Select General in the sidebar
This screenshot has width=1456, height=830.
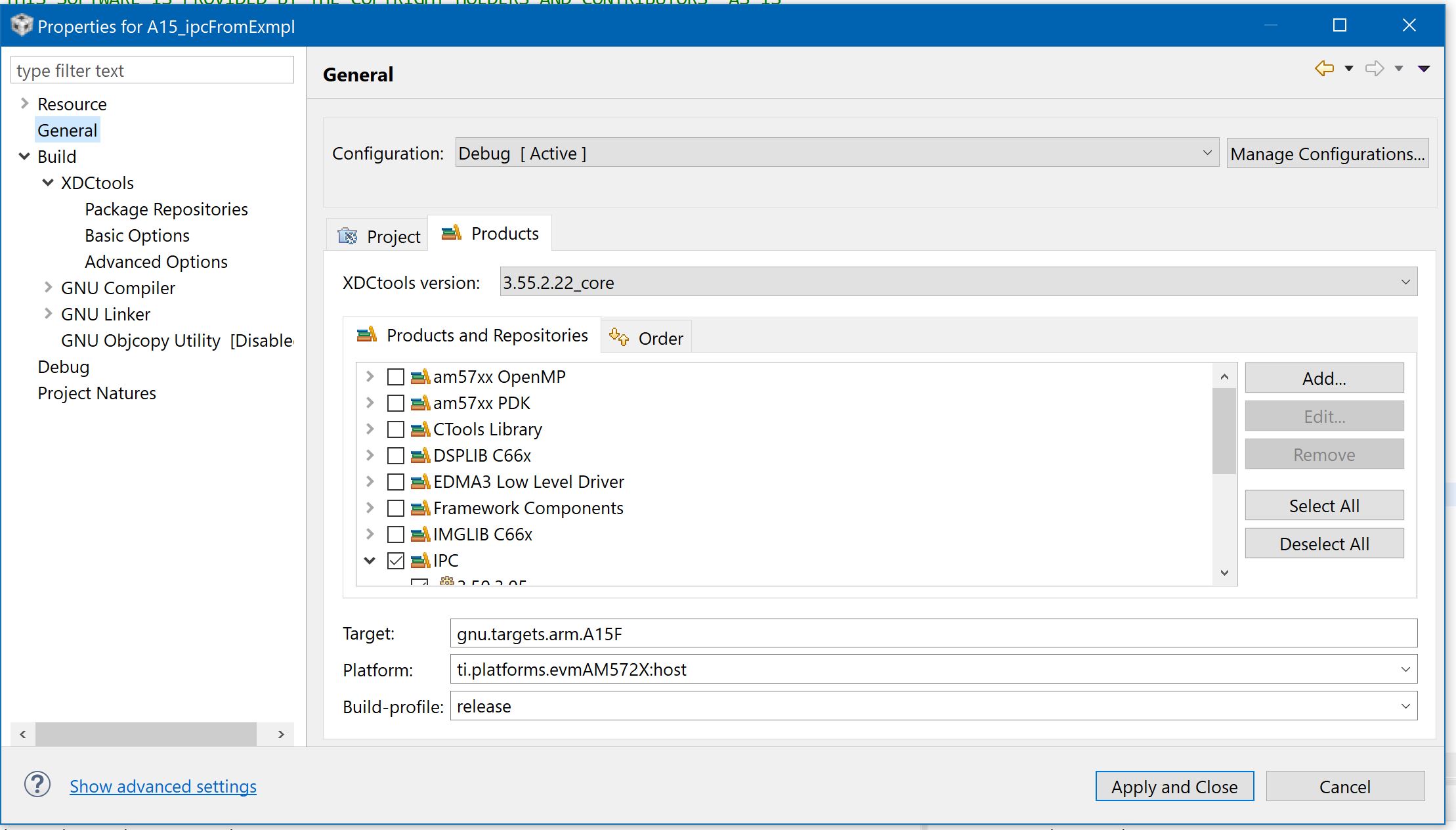coord(67,129)
